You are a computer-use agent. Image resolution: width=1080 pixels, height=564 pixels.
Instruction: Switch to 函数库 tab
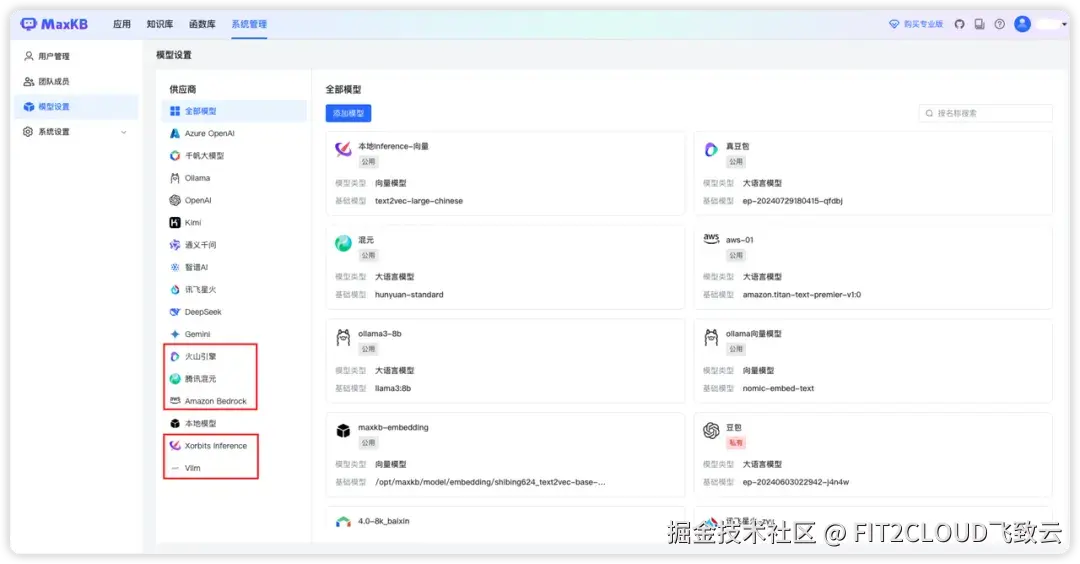(202, 24)
